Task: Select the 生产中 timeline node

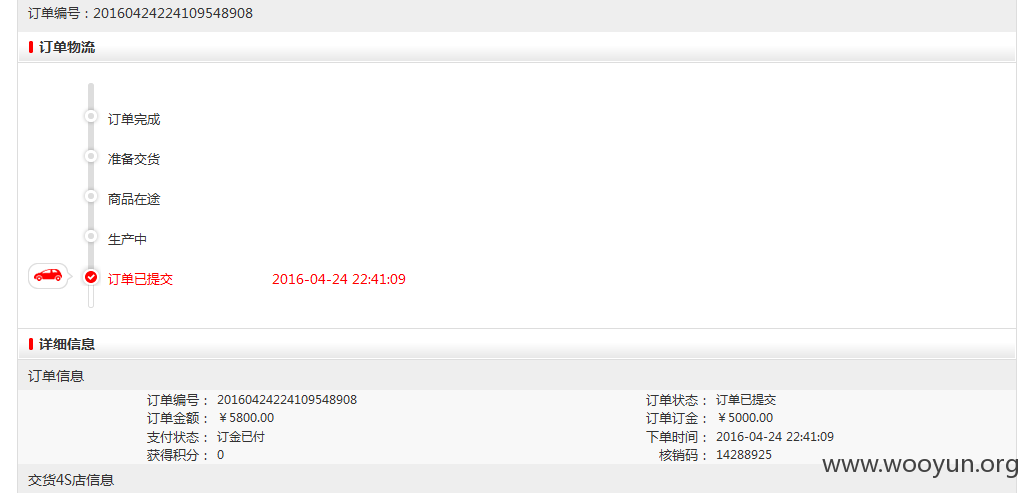Action: pos(91,235)
